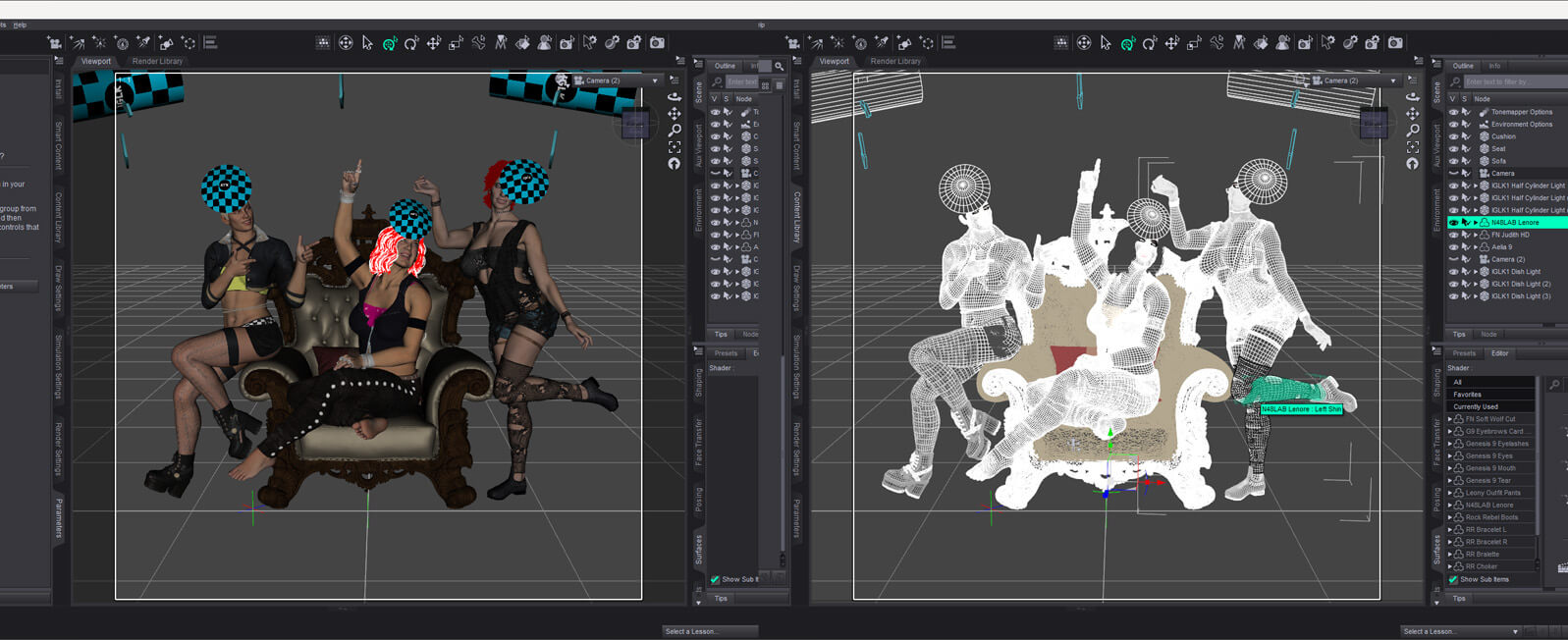Select Rock Rebel Boots in the Surfaces list
The width and height of the screenshot is (1568, 640).
[1491, 517]
